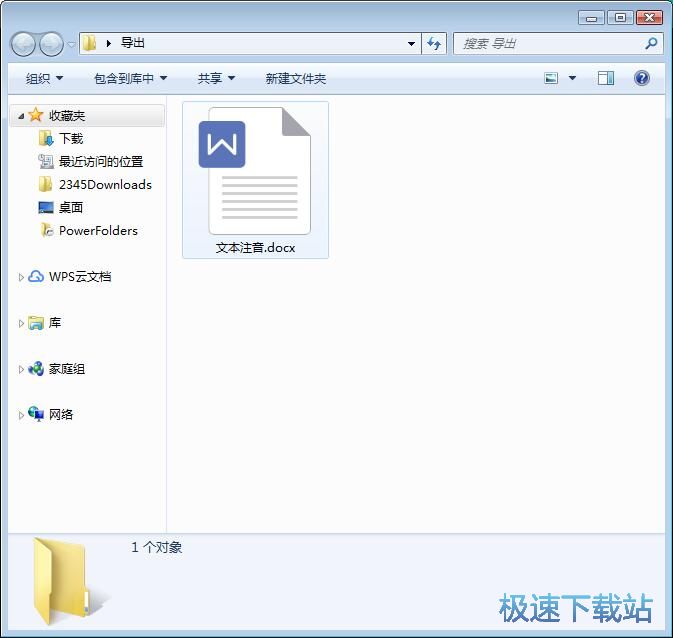The image size is (673, 638).
Task: Select the 文本注音.docx file thumbnail
Action: click(x=255, y=171)
